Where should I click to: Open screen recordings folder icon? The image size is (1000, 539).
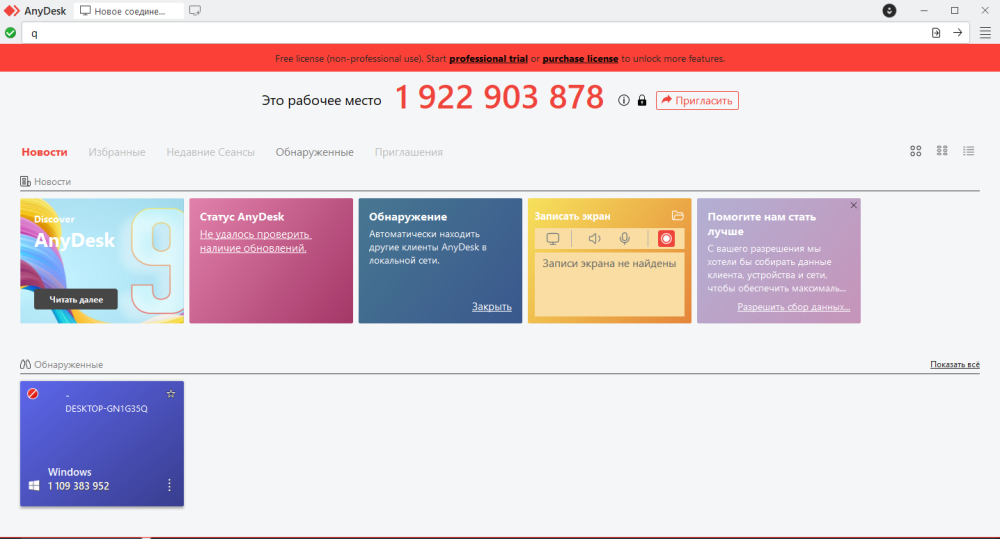point(677,216)
